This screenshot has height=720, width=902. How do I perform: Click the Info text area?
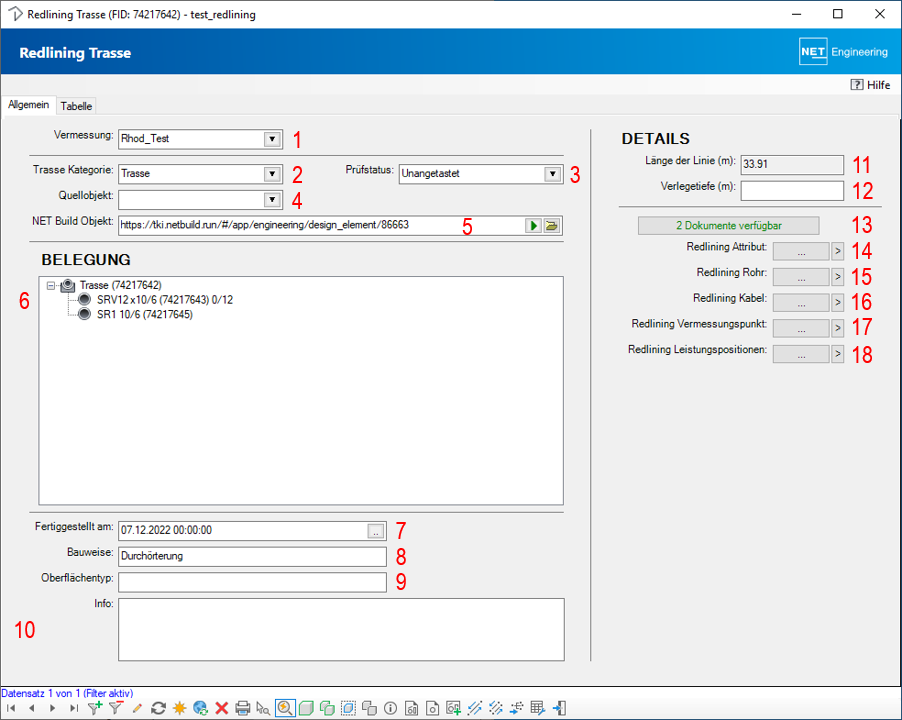coord(341,630)
